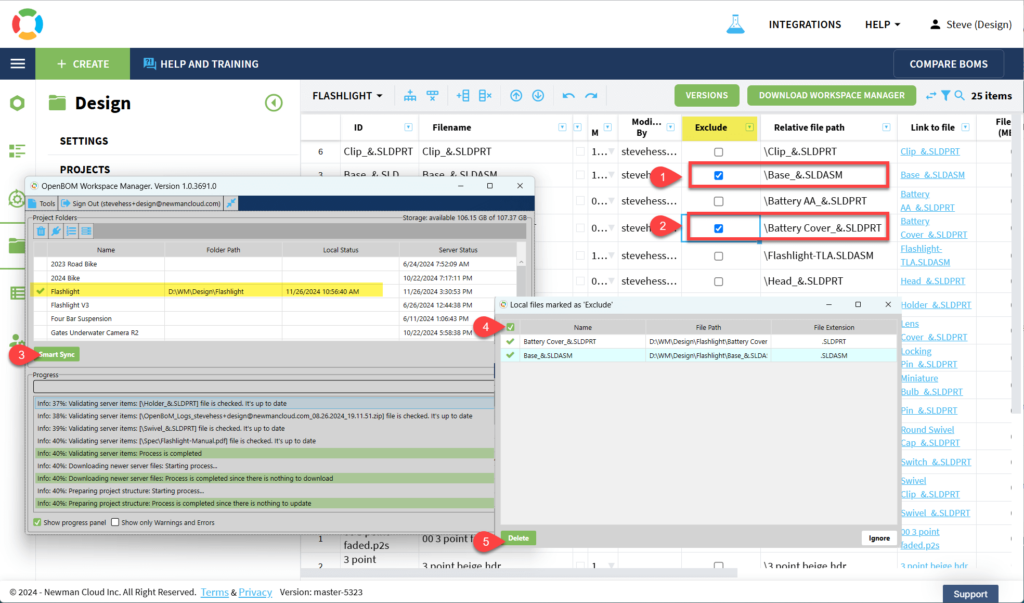Click the move up arrow circle icon

pos(516,96)
